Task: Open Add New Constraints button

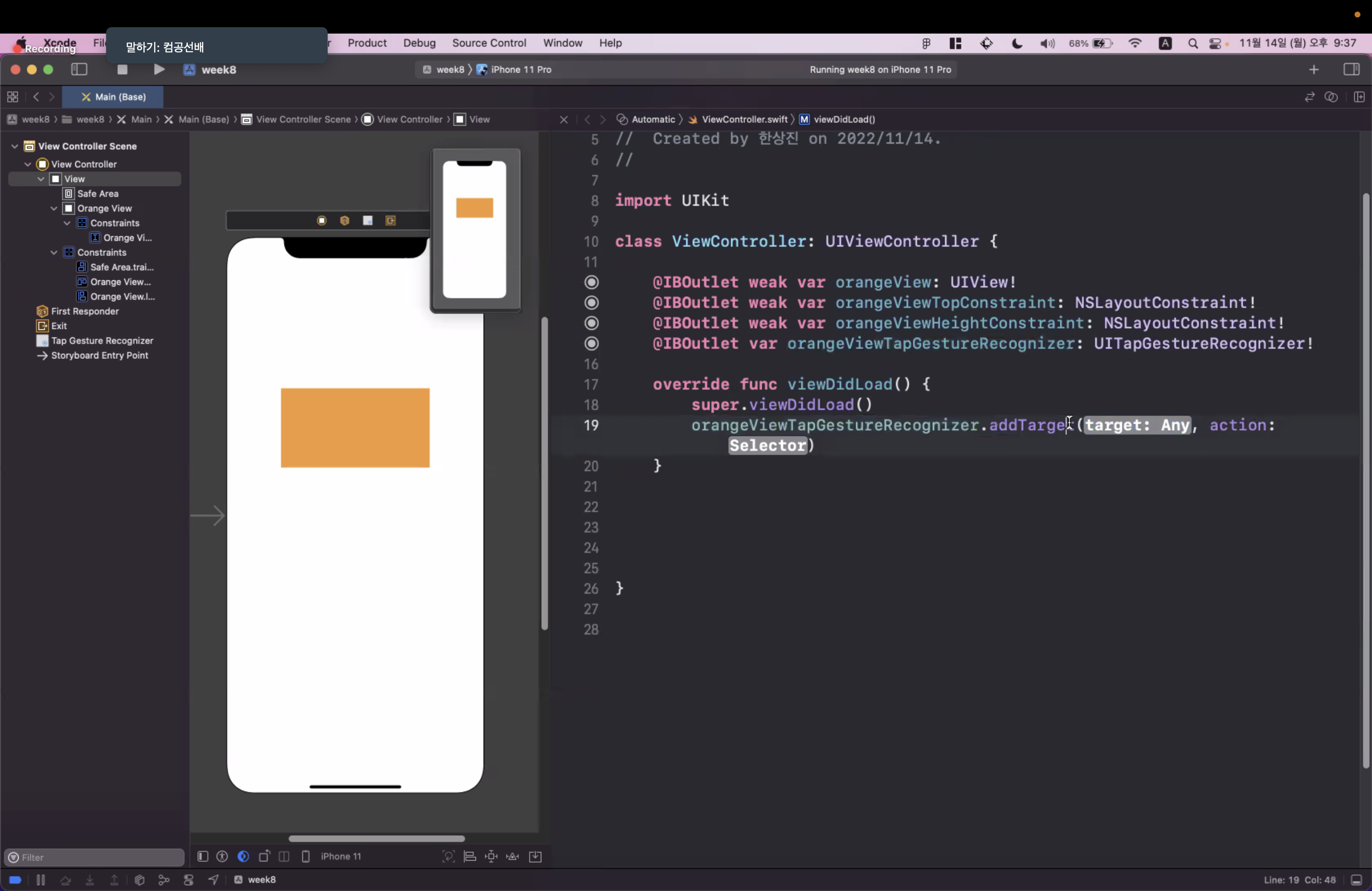Action: (491, 857)
